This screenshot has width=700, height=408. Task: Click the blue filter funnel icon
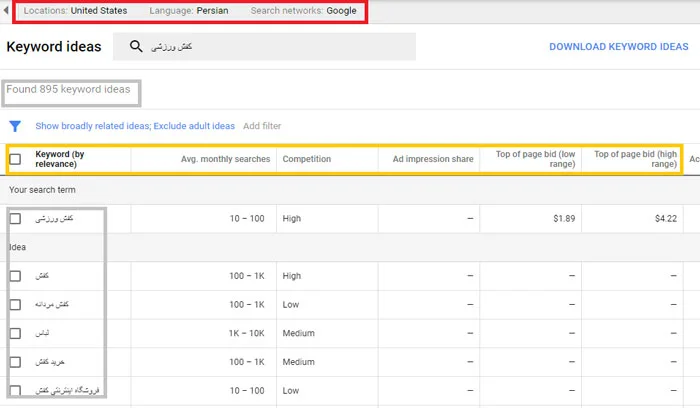[15, 126]
